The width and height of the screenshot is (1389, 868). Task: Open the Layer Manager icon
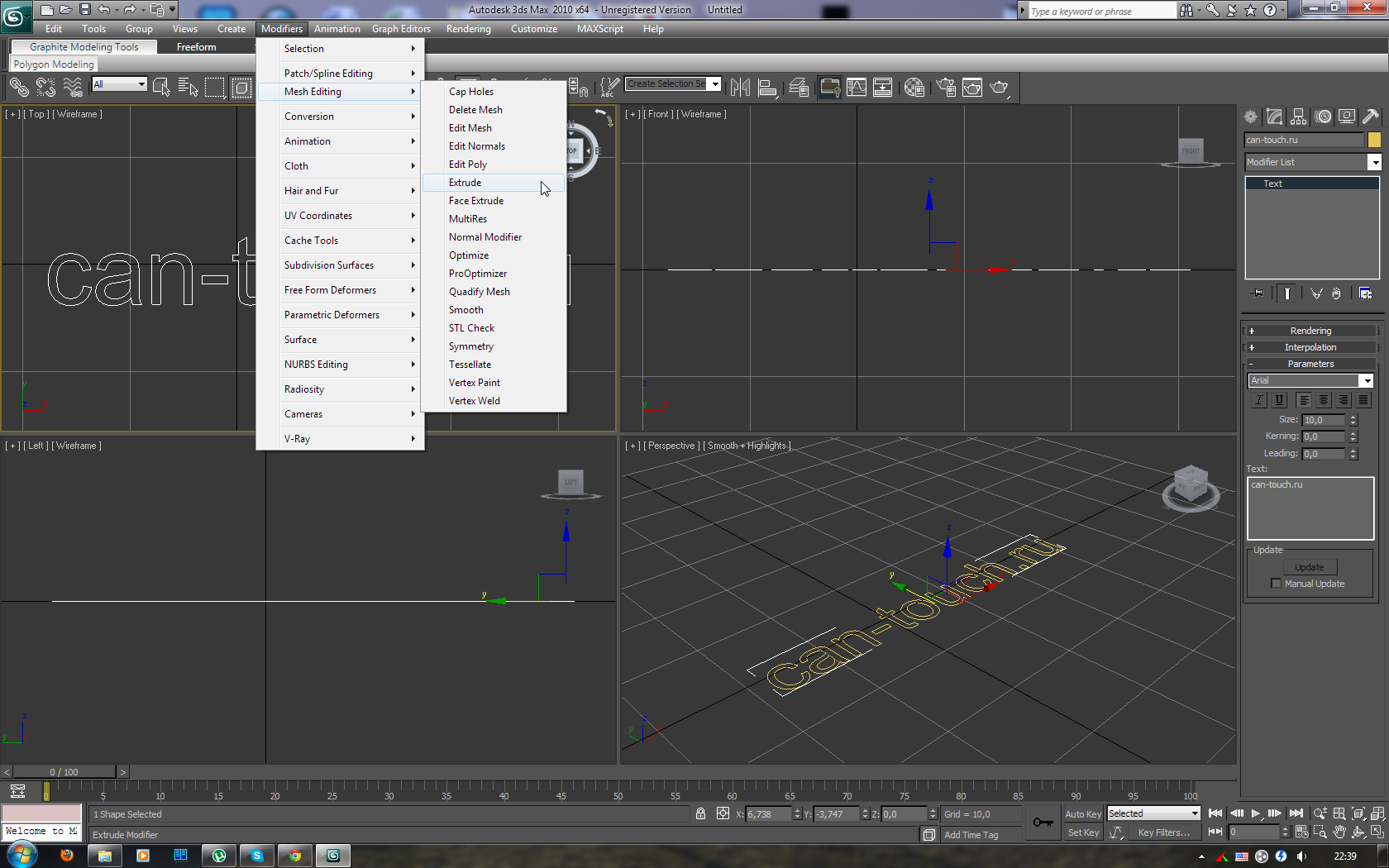799,87
